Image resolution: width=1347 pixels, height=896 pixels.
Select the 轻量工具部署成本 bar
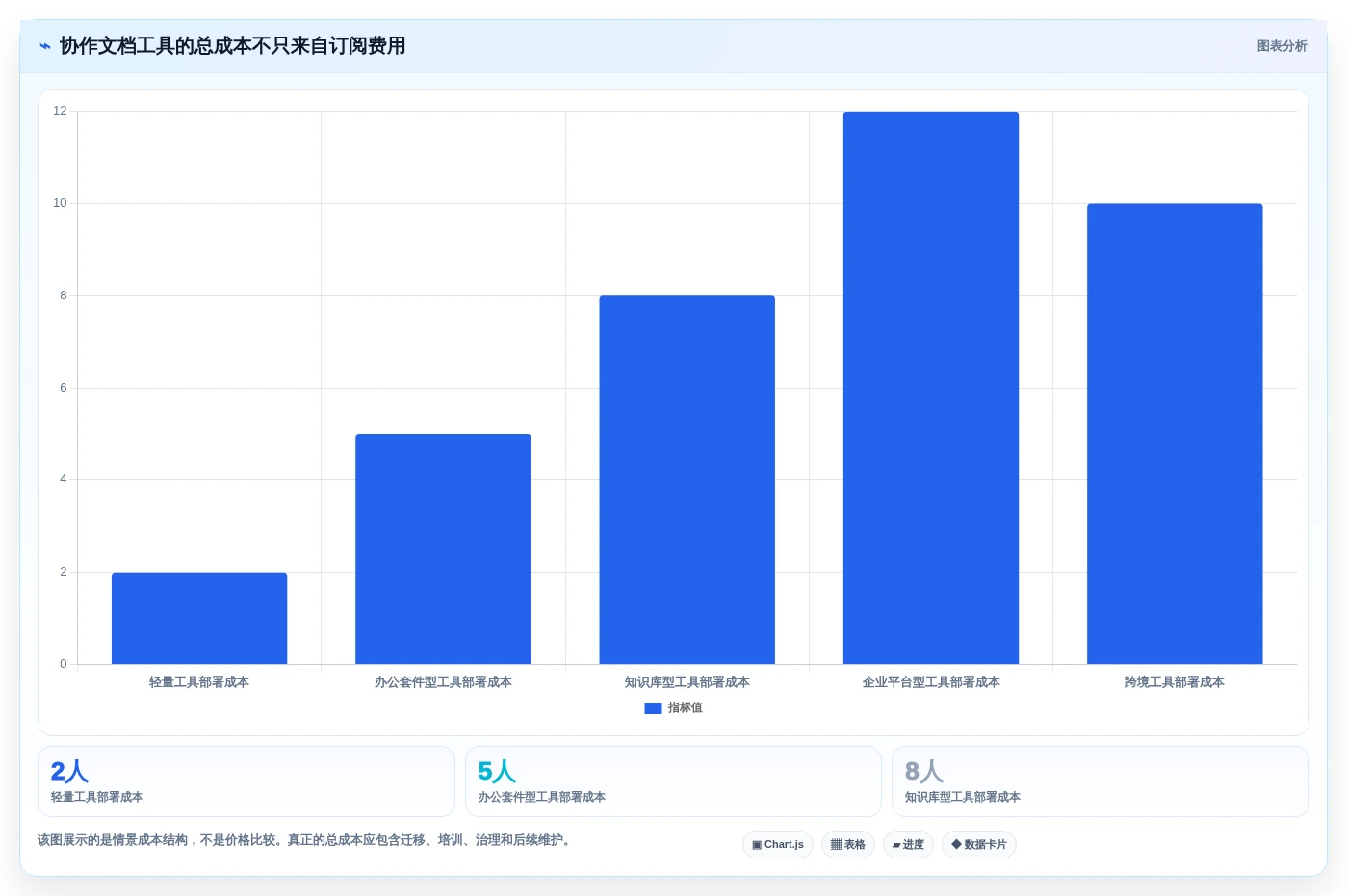click(x=199, y=618)
